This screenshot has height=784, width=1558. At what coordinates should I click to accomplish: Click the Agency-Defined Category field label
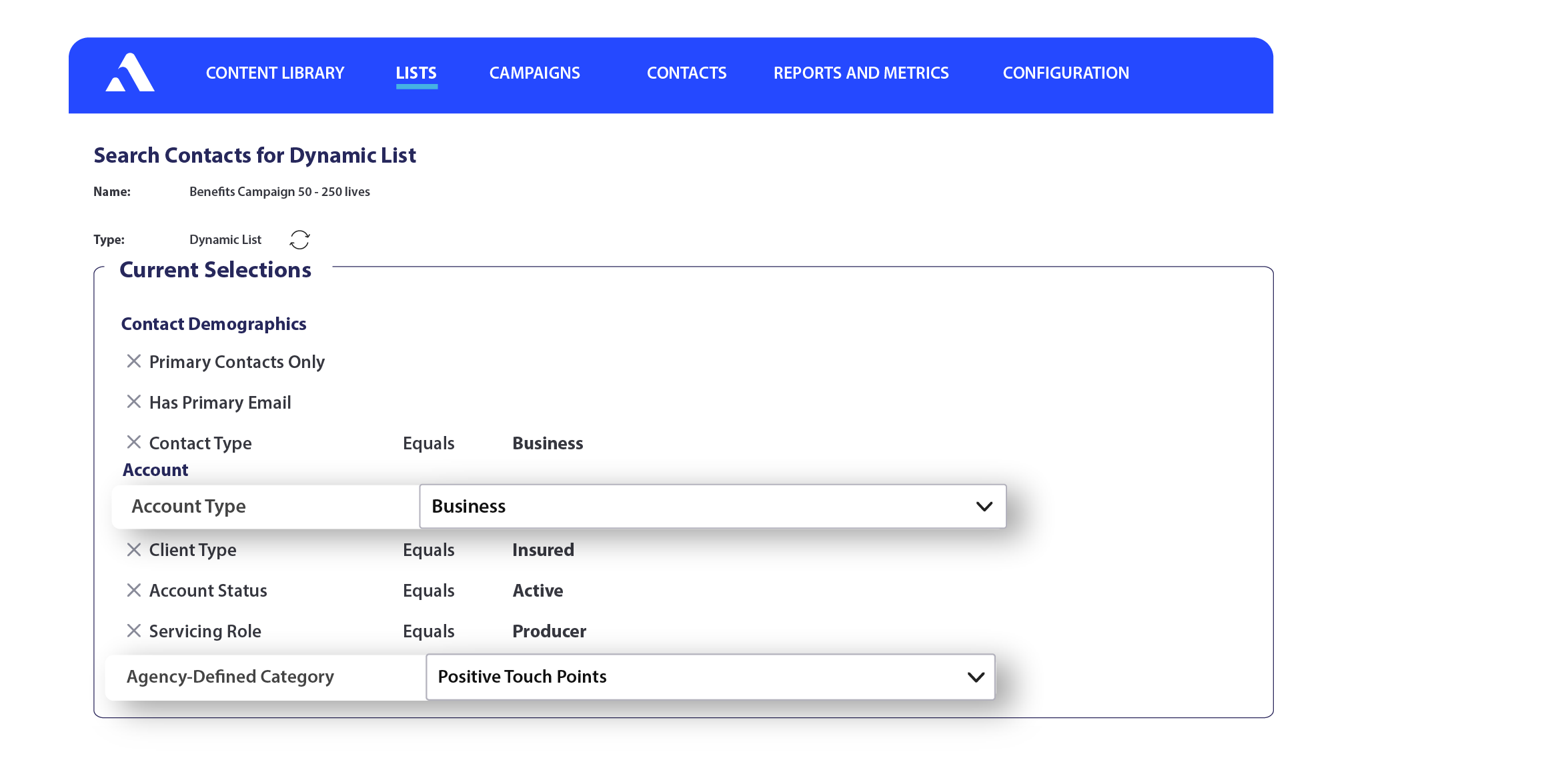coord(230,677)
